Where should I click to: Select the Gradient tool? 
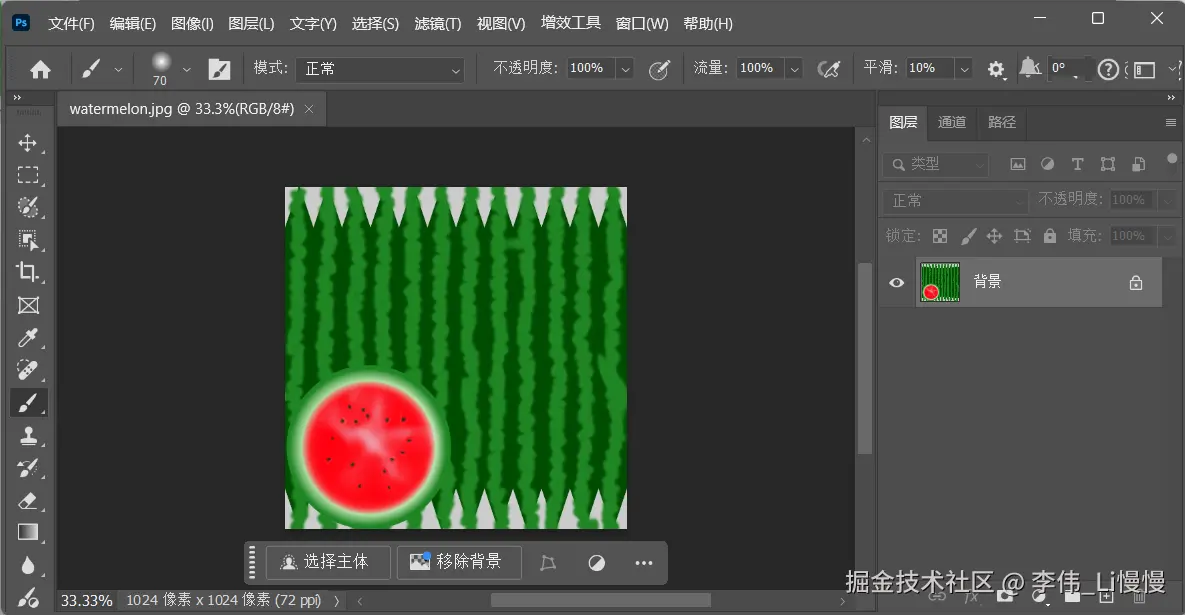tap(28, 532)
